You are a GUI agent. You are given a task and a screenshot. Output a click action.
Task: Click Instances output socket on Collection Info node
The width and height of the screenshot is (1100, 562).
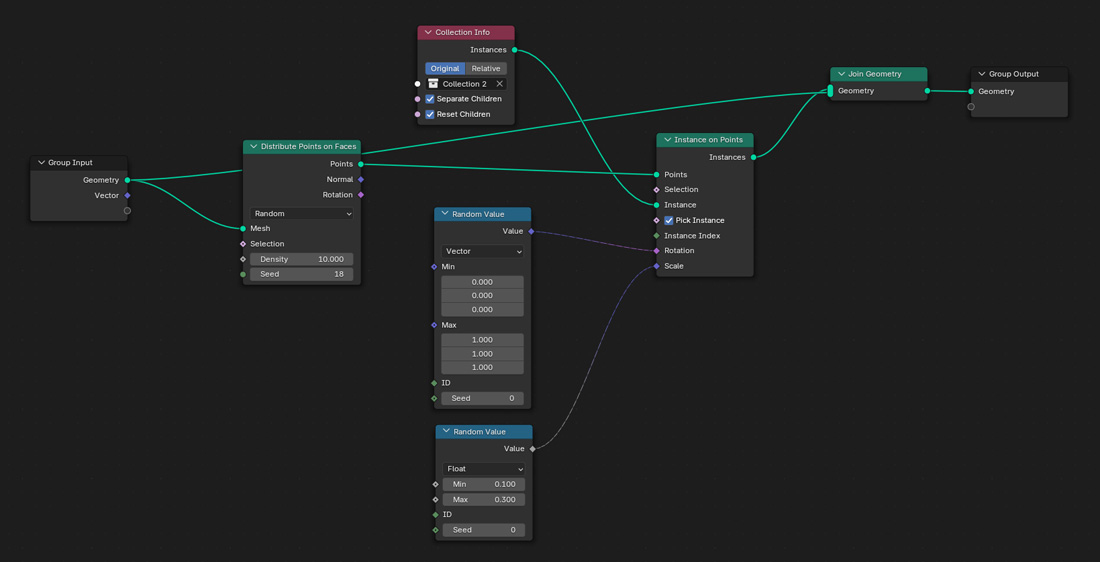pyautogui.click(x=515, y=50)
